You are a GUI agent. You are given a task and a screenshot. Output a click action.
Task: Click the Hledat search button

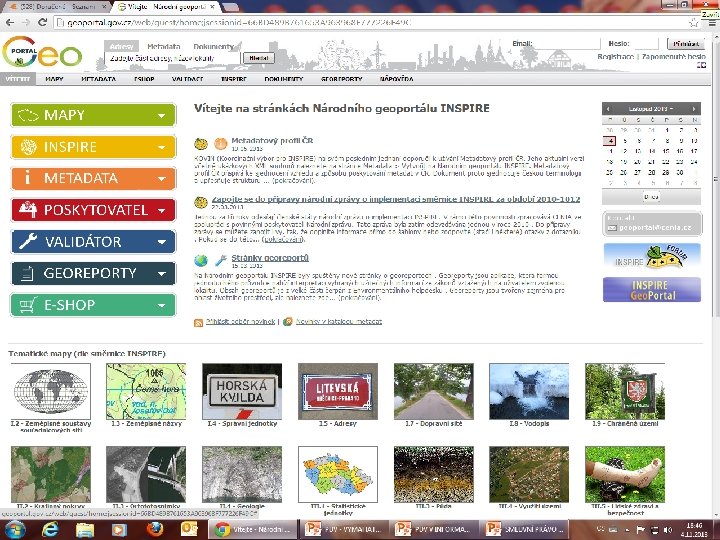pos(259,58)
